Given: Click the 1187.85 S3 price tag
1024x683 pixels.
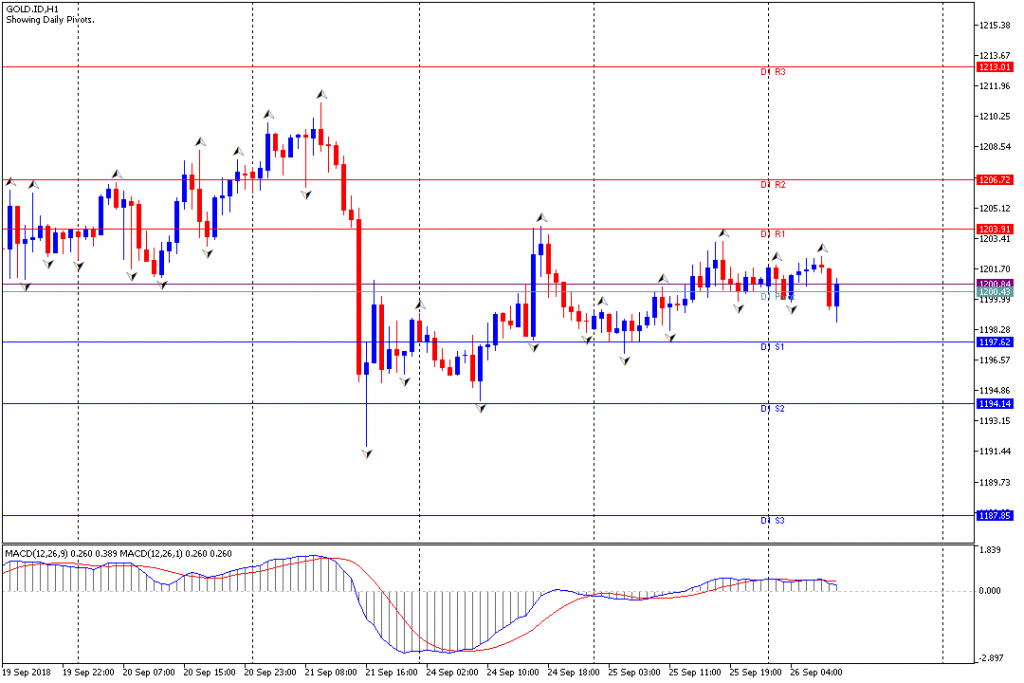Looking at the screenshot, I should (x=994, y=516).
